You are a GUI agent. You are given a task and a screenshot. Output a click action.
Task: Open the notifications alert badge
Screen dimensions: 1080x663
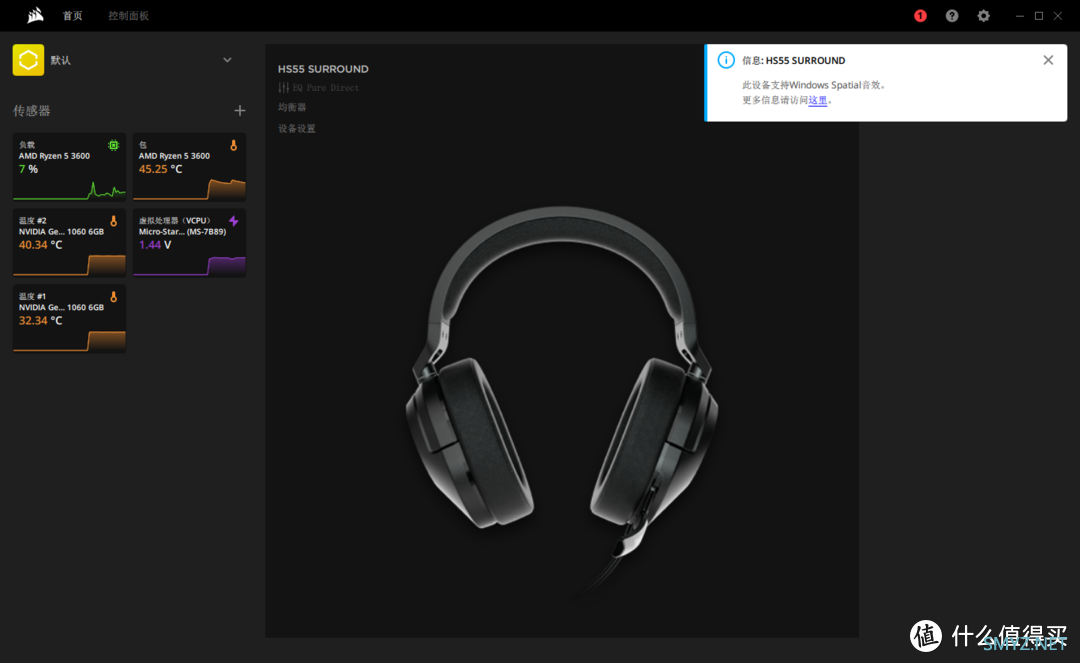pos(920,16)
